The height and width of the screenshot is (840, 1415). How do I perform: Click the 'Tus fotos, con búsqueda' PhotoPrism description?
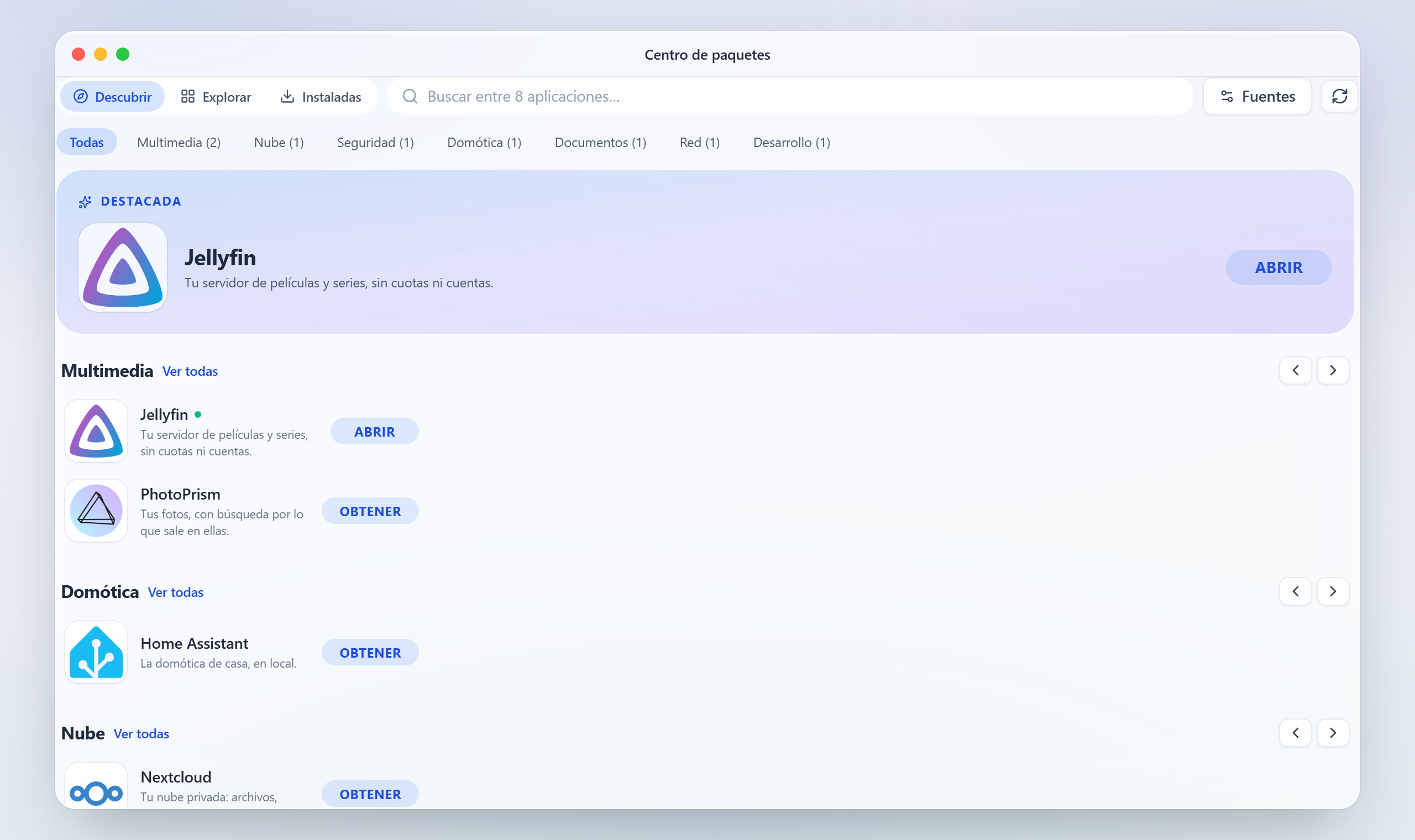pos(222,522)
